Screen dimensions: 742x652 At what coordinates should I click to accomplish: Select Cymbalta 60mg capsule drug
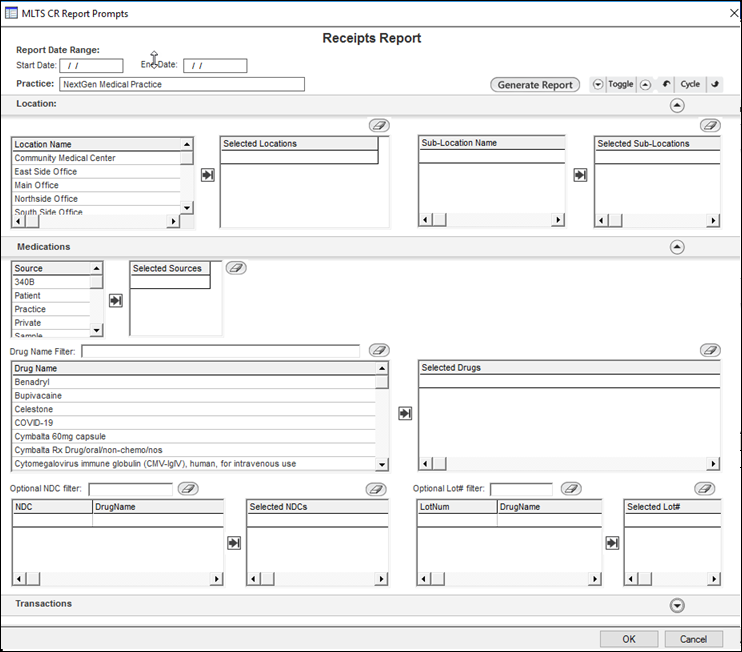[194, 437]
